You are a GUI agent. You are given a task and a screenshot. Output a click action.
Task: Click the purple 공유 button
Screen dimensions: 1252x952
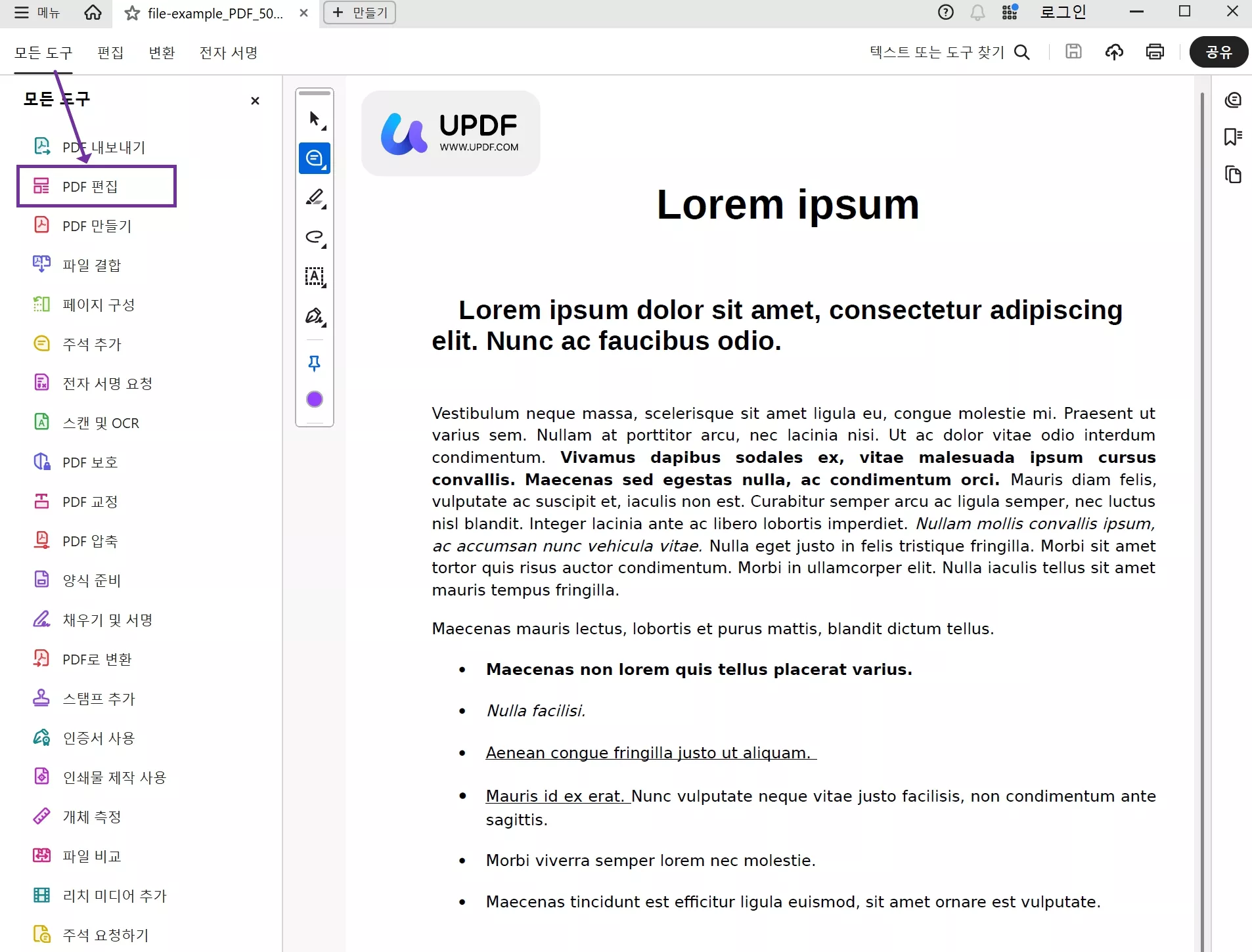[x=1218, y=53]
